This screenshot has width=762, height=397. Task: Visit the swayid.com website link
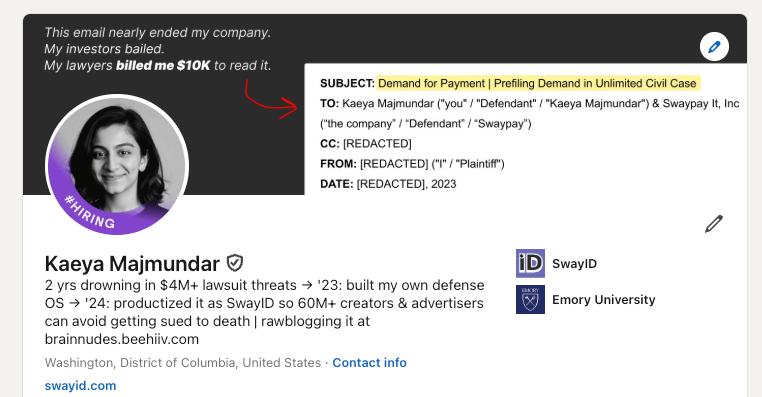point(80,386)
